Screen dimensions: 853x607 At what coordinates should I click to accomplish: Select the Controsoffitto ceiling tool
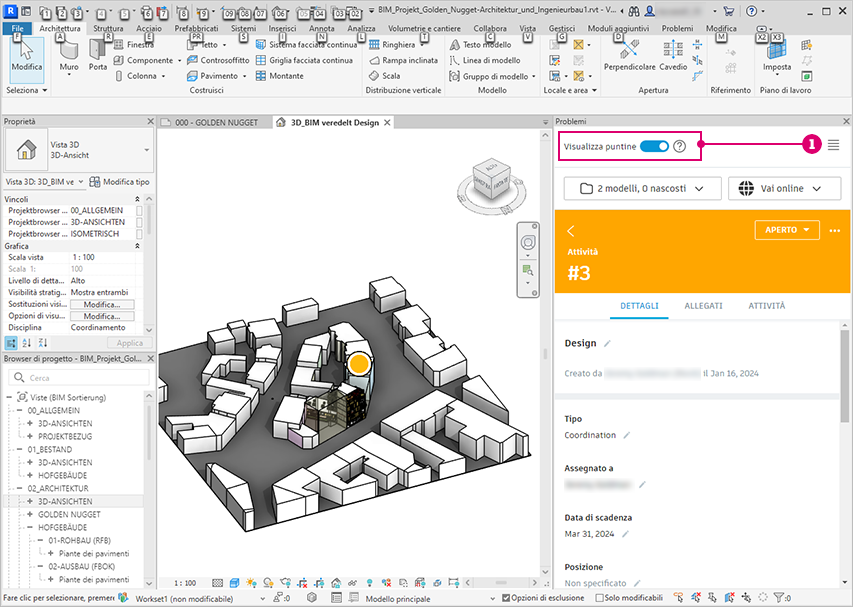pyautogui.click(x=218, y=60)
